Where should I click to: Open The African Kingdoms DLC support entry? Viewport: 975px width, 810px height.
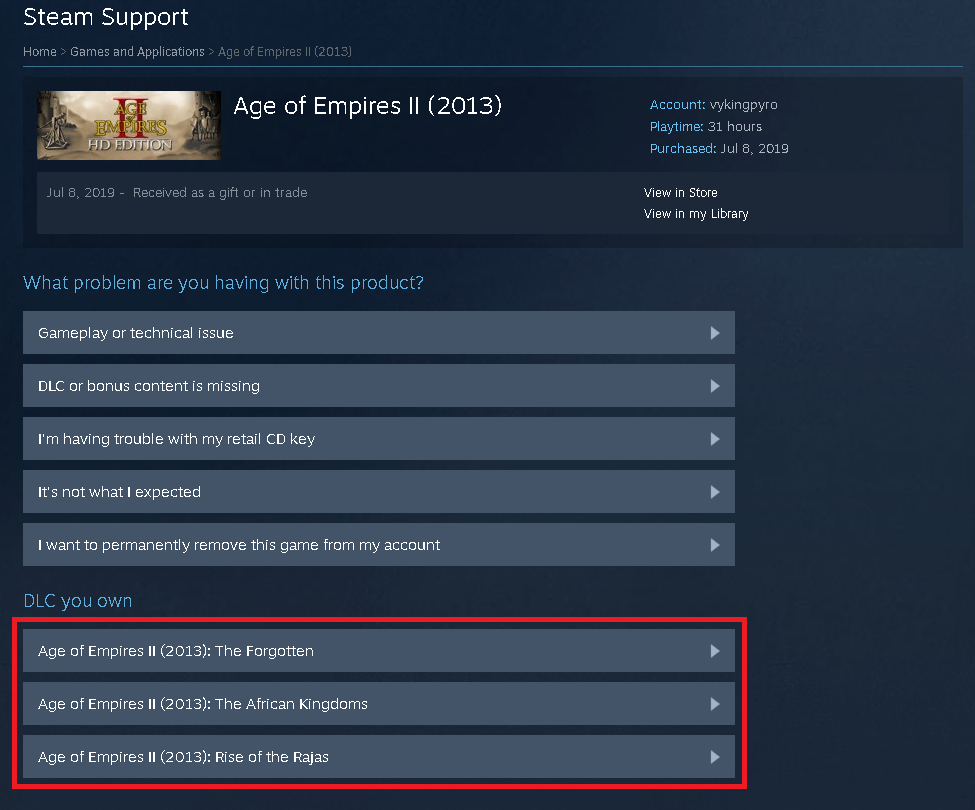point(379,704)
